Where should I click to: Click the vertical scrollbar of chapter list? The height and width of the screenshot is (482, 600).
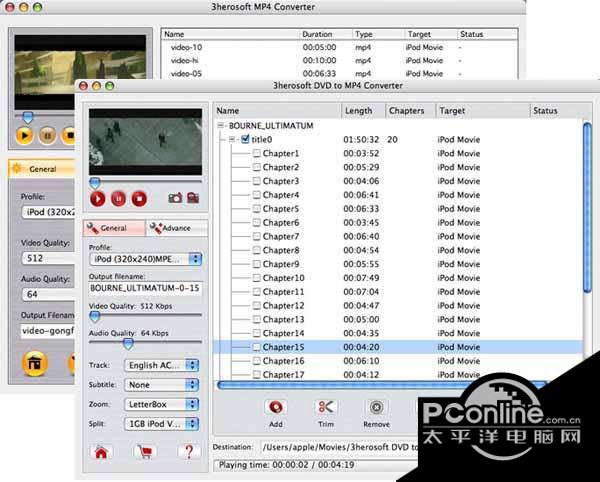pyautogui.click(x=587, y=207)
